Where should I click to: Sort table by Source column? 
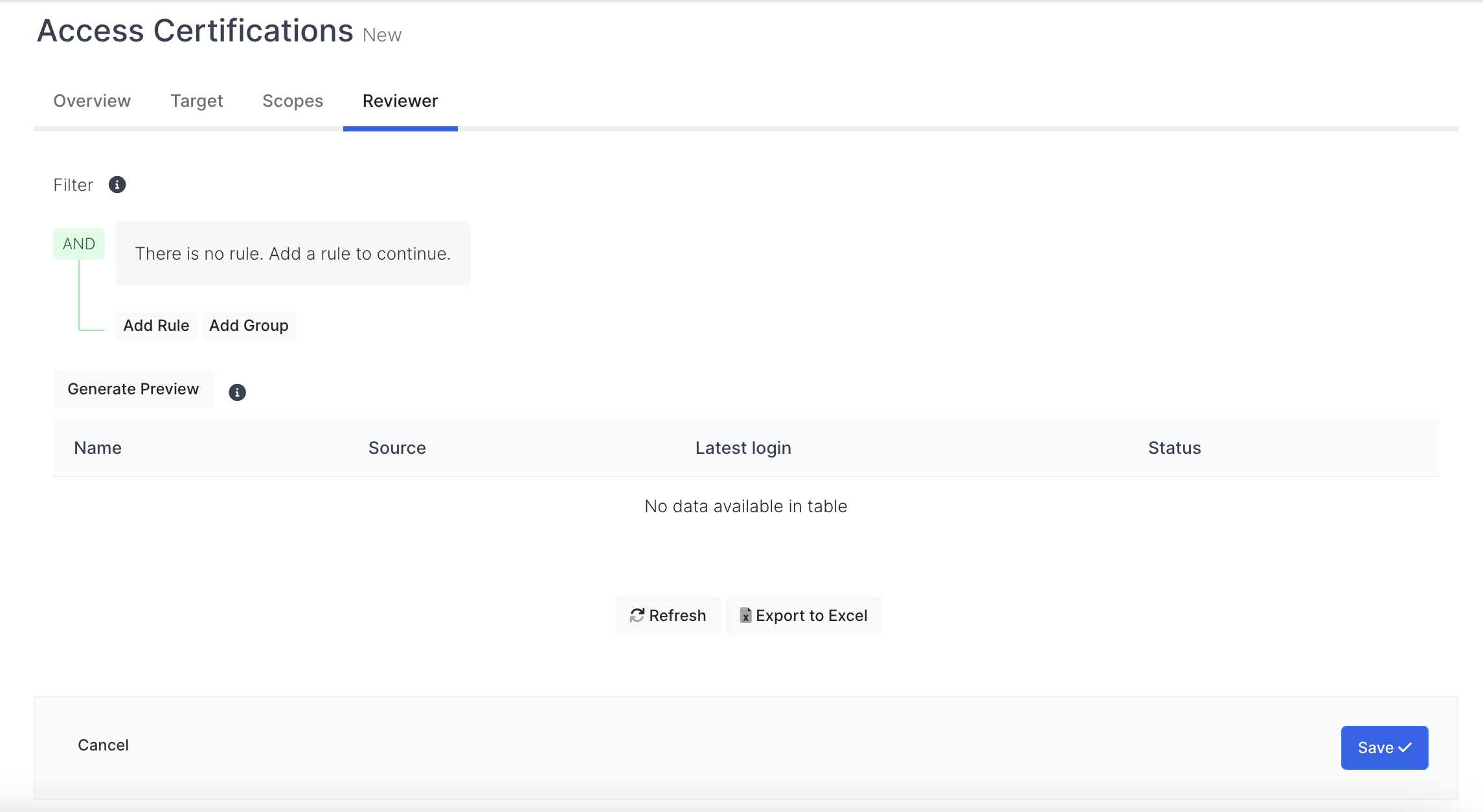[397, 448]
